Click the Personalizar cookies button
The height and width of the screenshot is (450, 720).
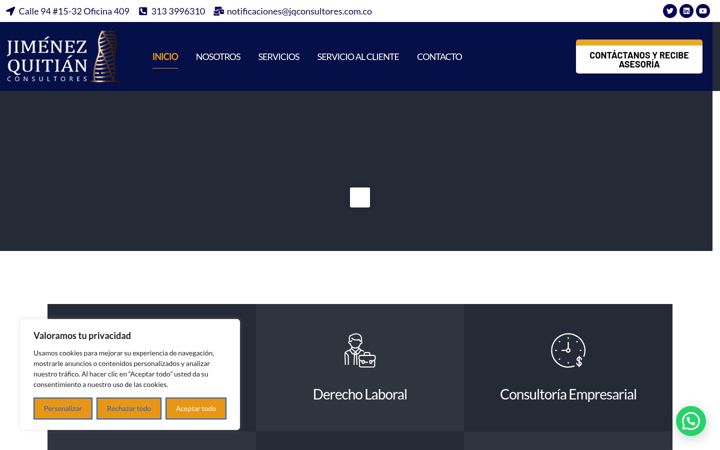pyautogui.click(x=63, y=408)
